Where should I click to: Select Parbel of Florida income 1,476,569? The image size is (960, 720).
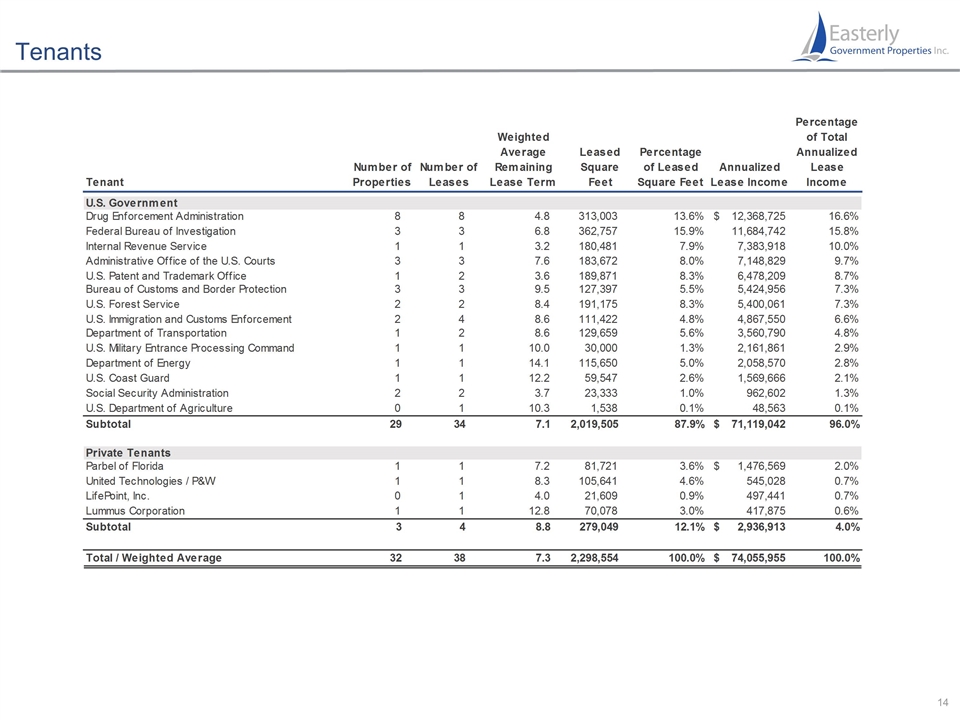[761, 467]
